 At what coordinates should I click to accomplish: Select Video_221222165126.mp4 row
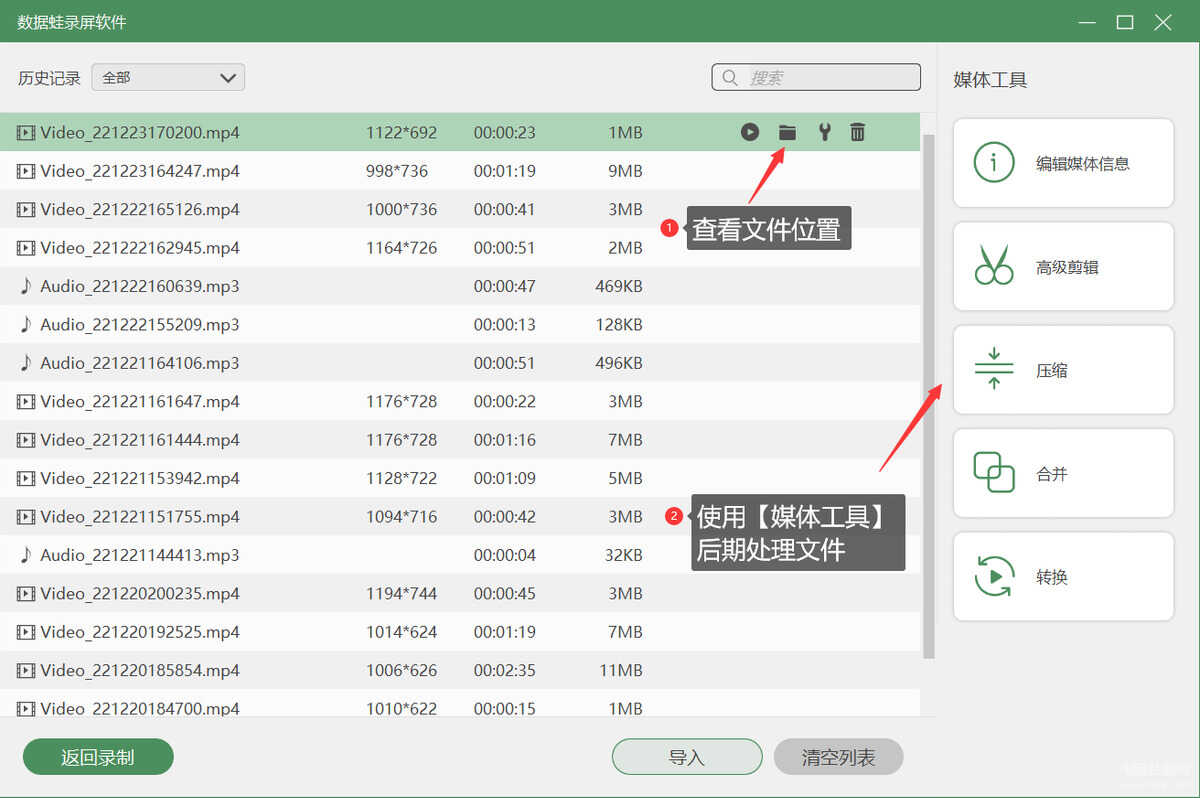point(460,209)
